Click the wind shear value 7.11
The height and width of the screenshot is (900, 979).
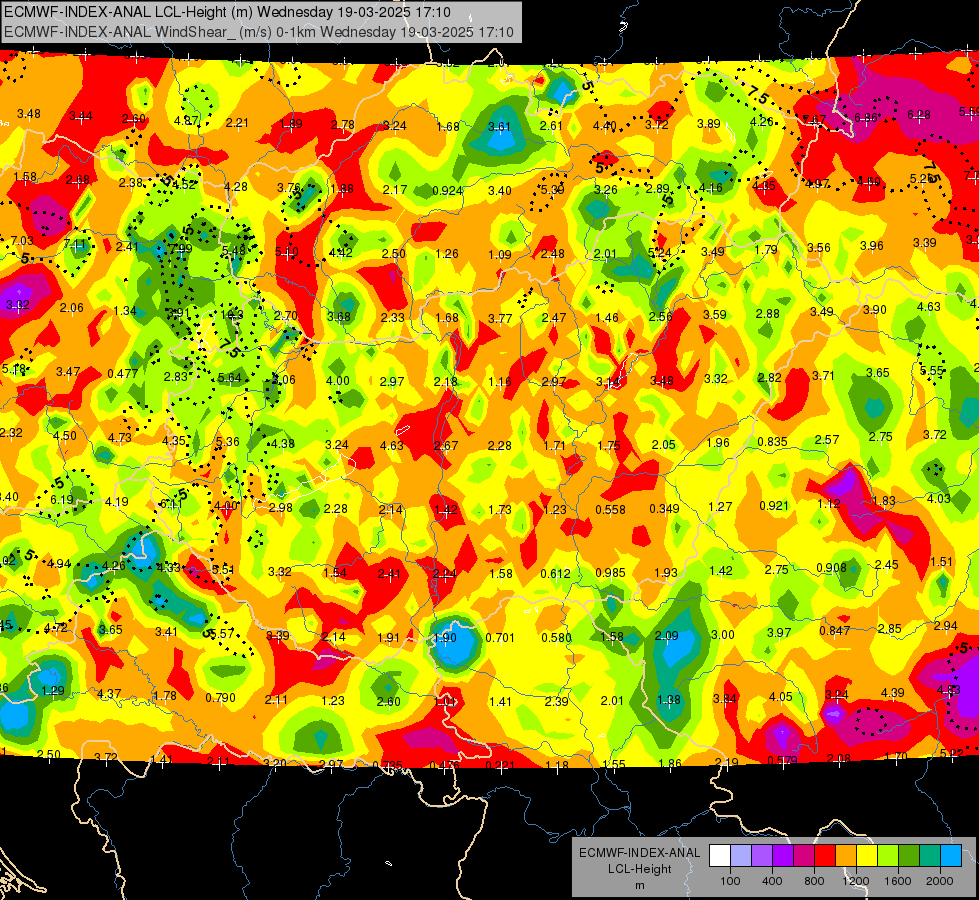[75, 244]
